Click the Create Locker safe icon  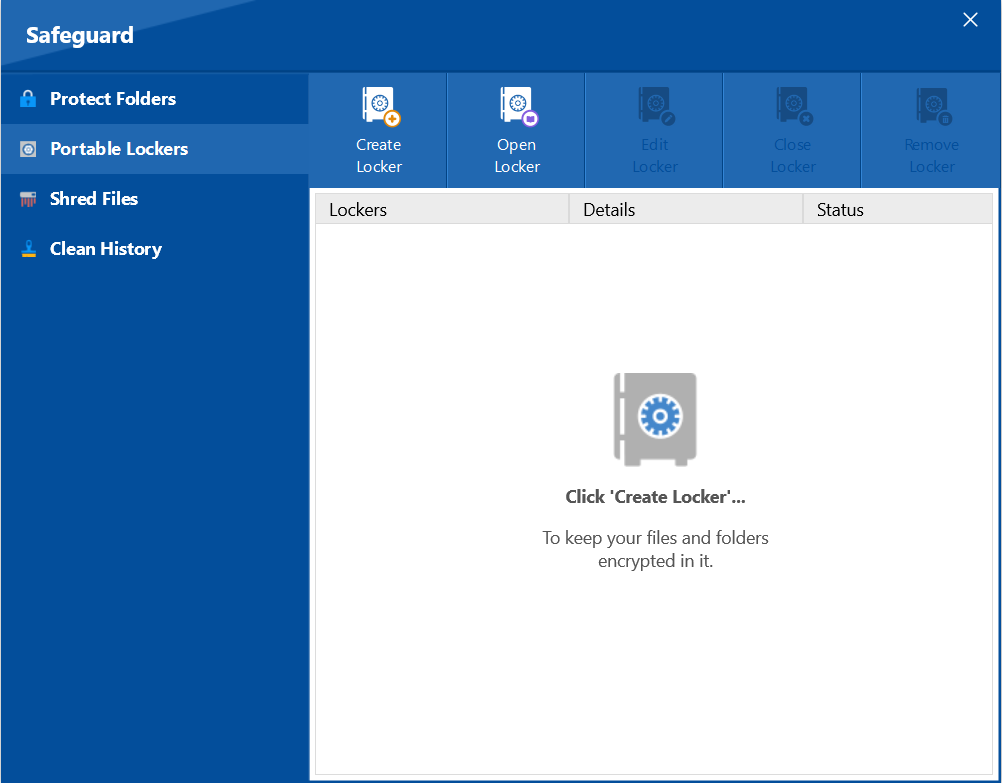click(x=381, y=106)
